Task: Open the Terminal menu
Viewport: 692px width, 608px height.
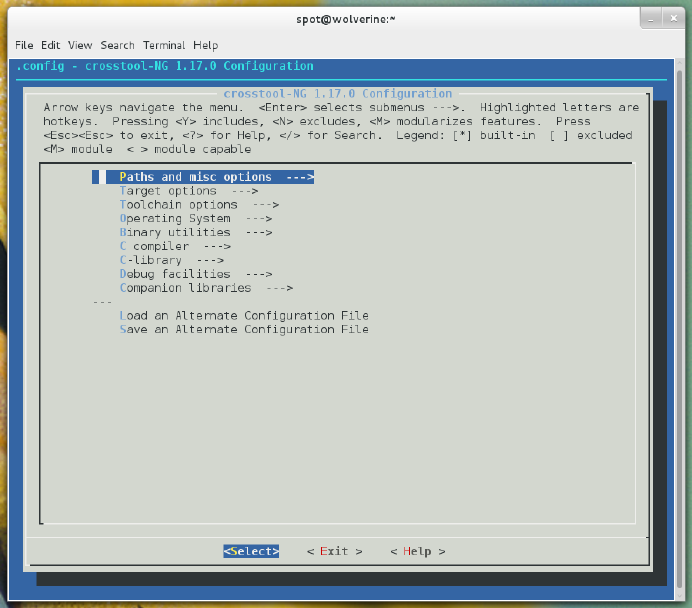Action: pyautogui.click(x=164, y=45)
